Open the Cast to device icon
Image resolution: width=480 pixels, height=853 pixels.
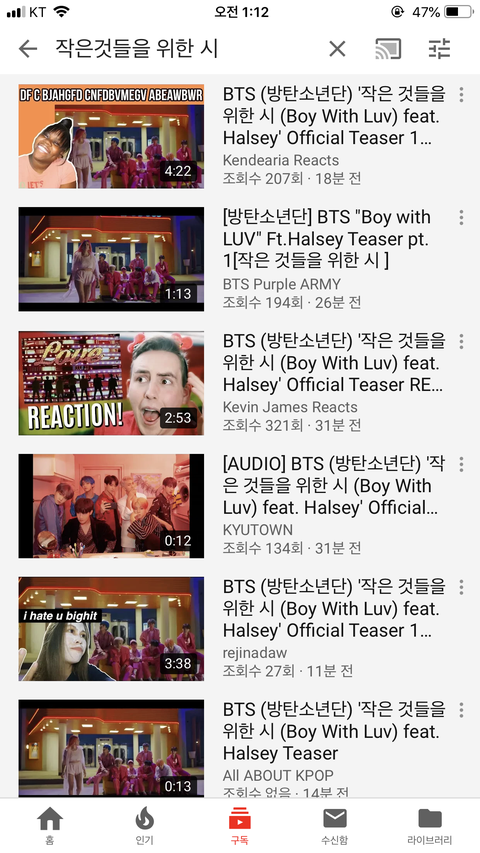[x=388, y=49]
